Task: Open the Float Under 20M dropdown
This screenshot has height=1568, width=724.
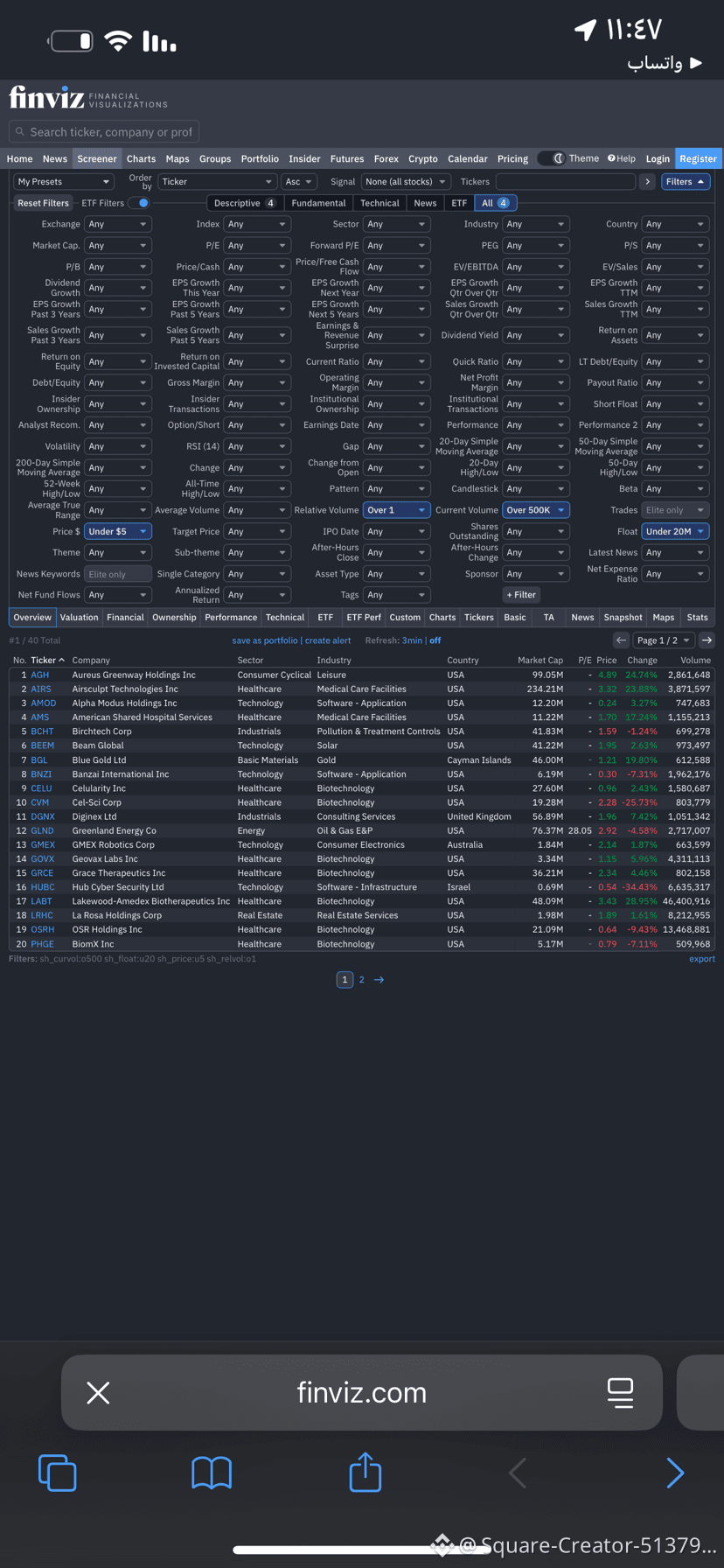Action: (675, 531)
